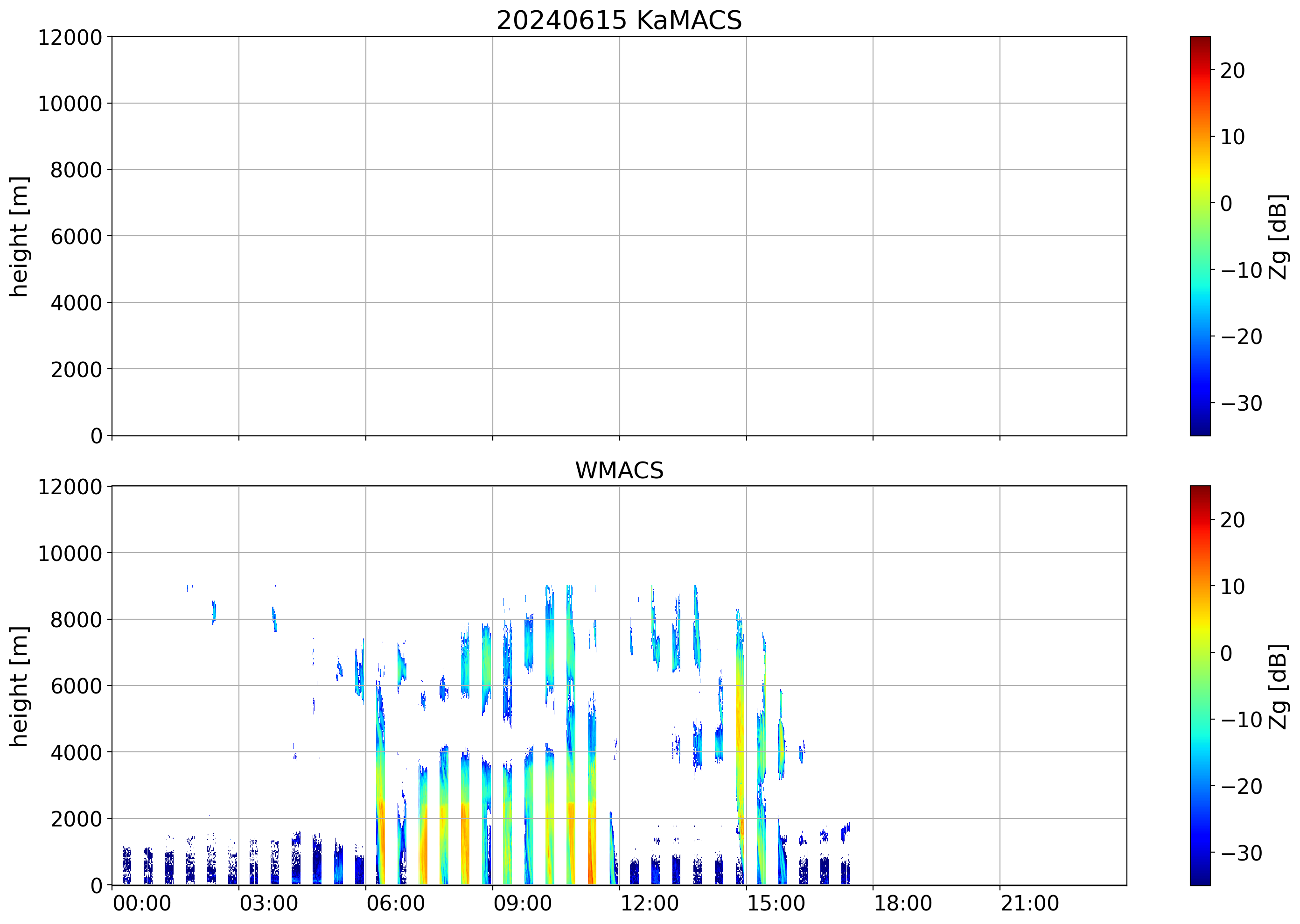This screenshot has width=1300, height=924.
Task: Click the 06:00 time axis label
Action: coord(395,903)
